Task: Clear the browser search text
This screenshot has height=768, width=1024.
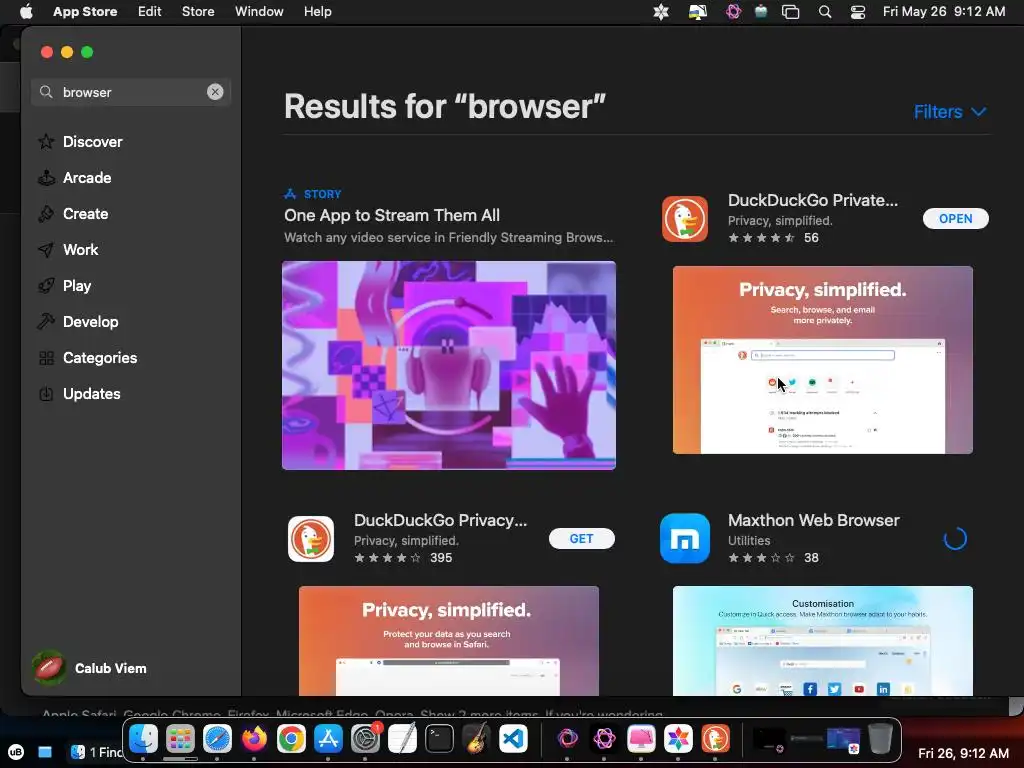Action: pos(215,92)
